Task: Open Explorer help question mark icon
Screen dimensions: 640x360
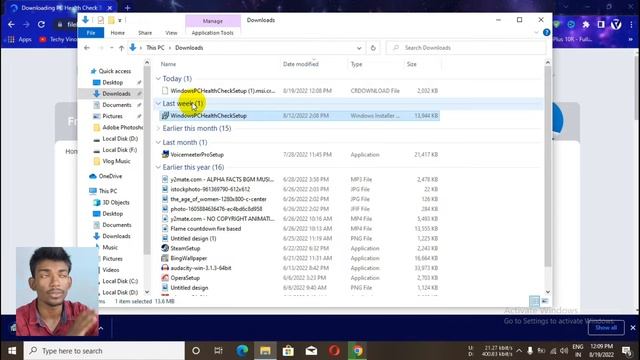Action: 547,33
